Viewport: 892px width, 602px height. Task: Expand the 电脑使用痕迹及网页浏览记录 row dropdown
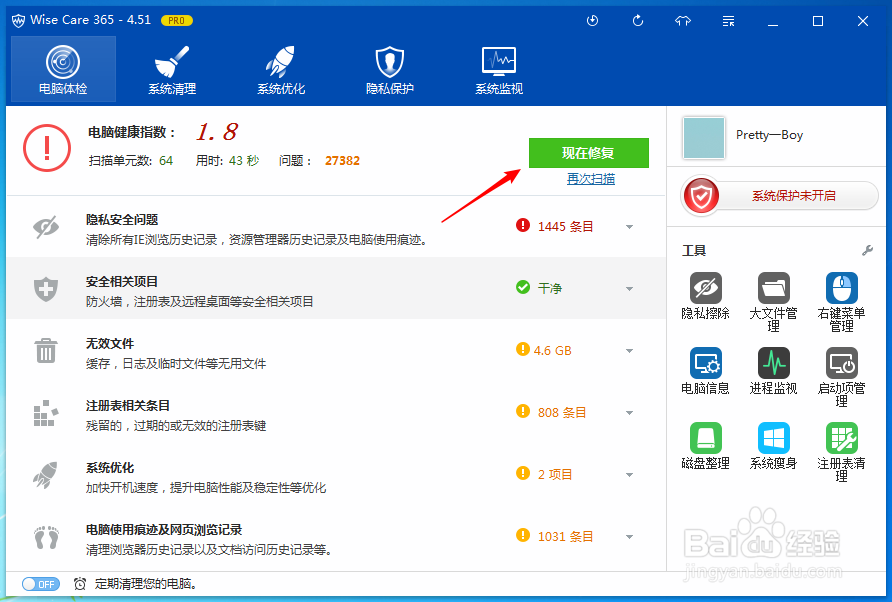coord(629,537)
